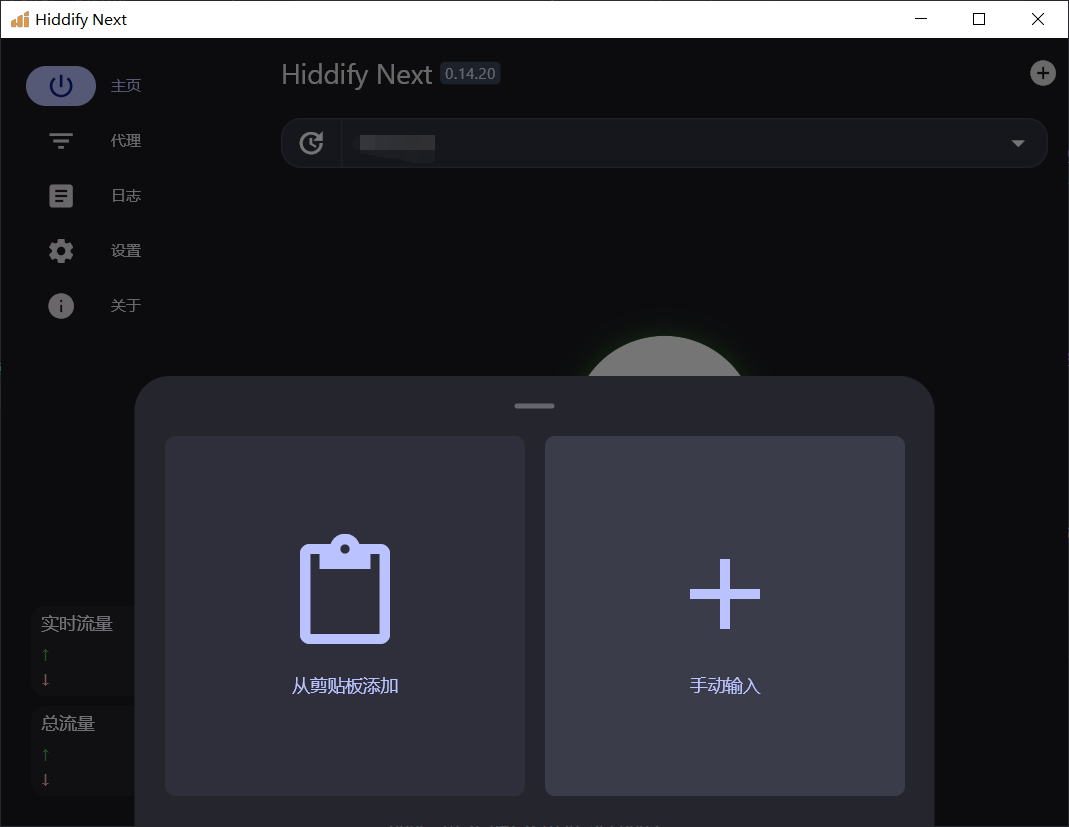Screen dimensions: 1069x827
Task: Click the bottom sheet drag handle
Action: click(534, 406)
